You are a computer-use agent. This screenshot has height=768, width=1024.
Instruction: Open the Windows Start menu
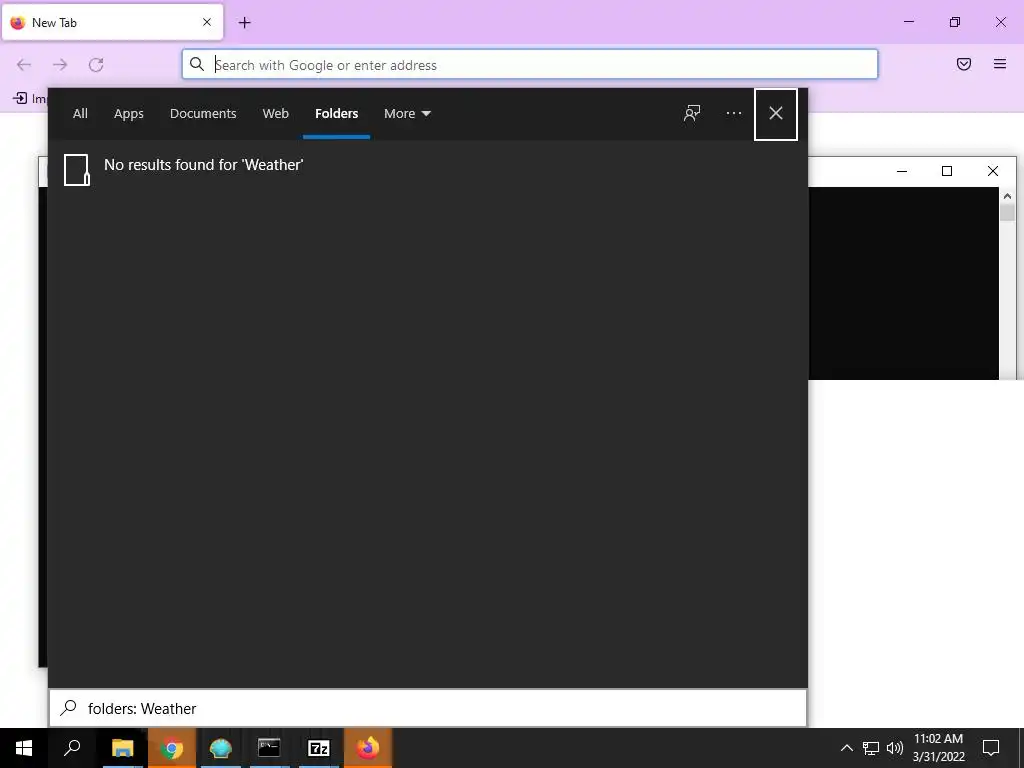click(x=24, y=748)
